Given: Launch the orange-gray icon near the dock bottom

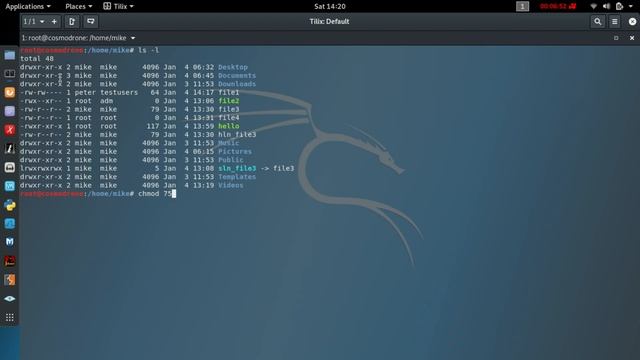Looking at the screenshot, I should [10, 280].
